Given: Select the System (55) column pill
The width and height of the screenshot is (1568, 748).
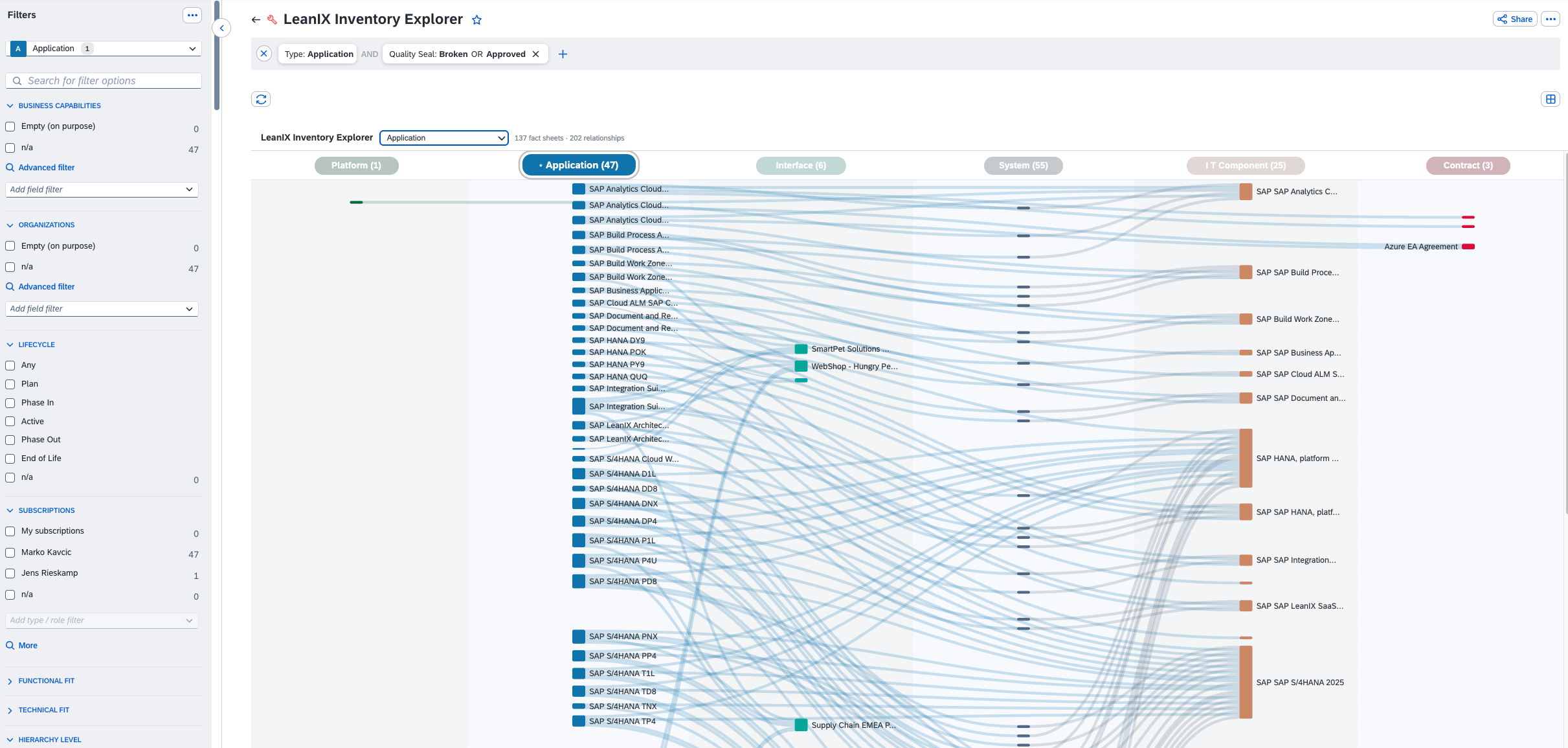Looking at the screenshot, I should tap(1023, 166).
